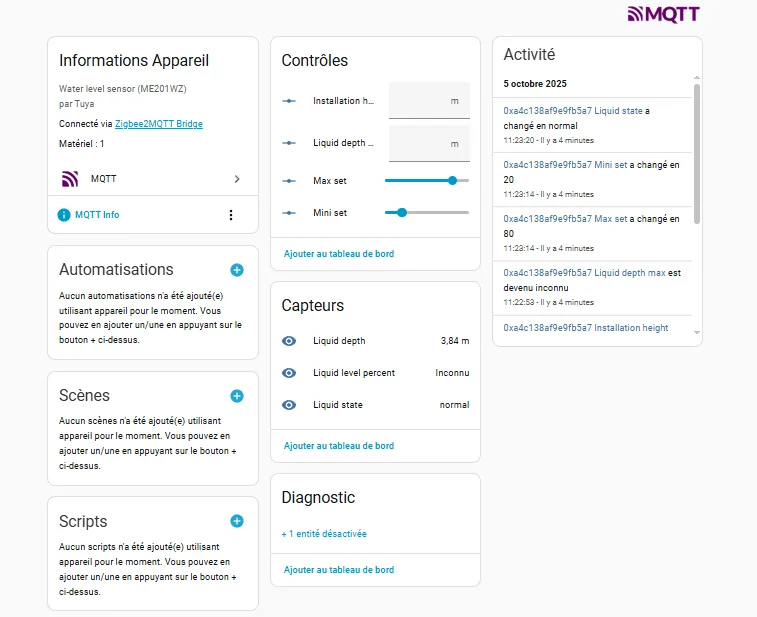This screenshot has width=757, height=617.
Task: Click the Installation height entity icon
Action: (x=289, y=101)
